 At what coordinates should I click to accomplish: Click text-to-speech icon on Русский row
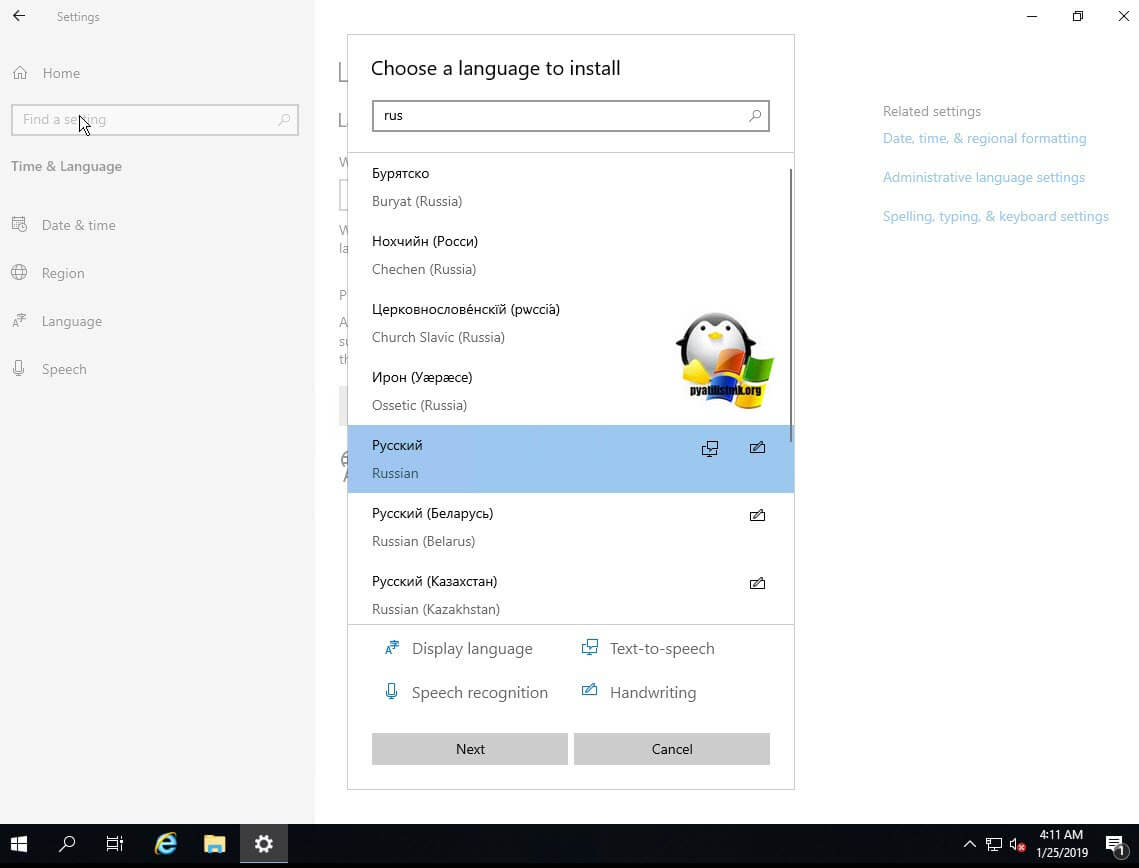click(x=710, y=449)
